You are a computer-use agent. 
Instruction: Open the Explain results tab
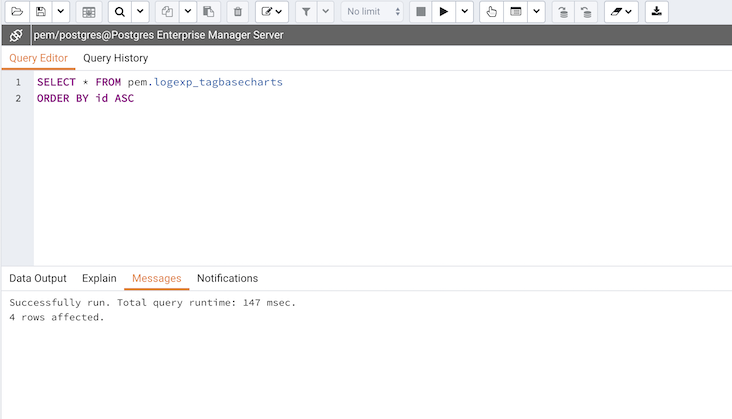[x=99, y=279]
